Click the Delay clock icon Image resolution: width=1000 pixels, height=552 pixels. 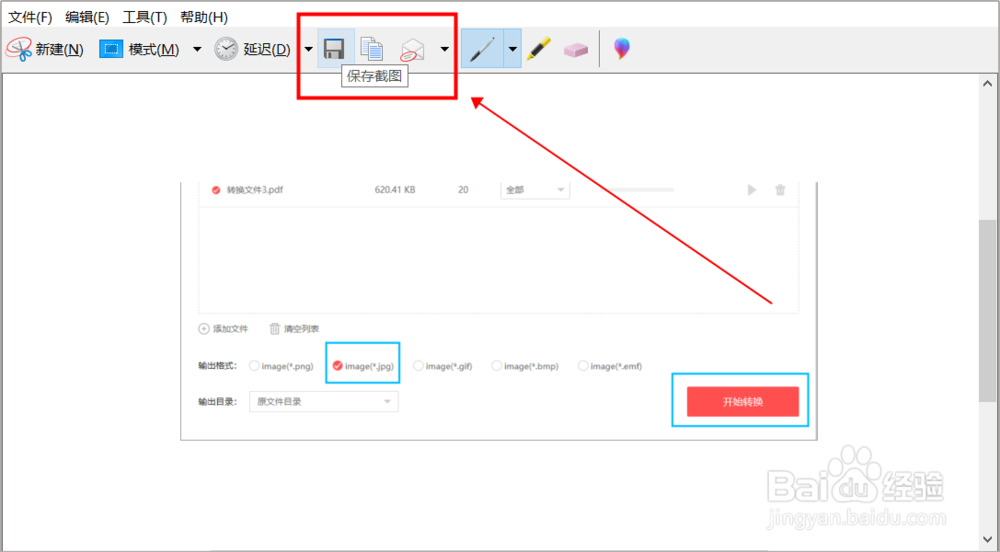tap(226, 49)
